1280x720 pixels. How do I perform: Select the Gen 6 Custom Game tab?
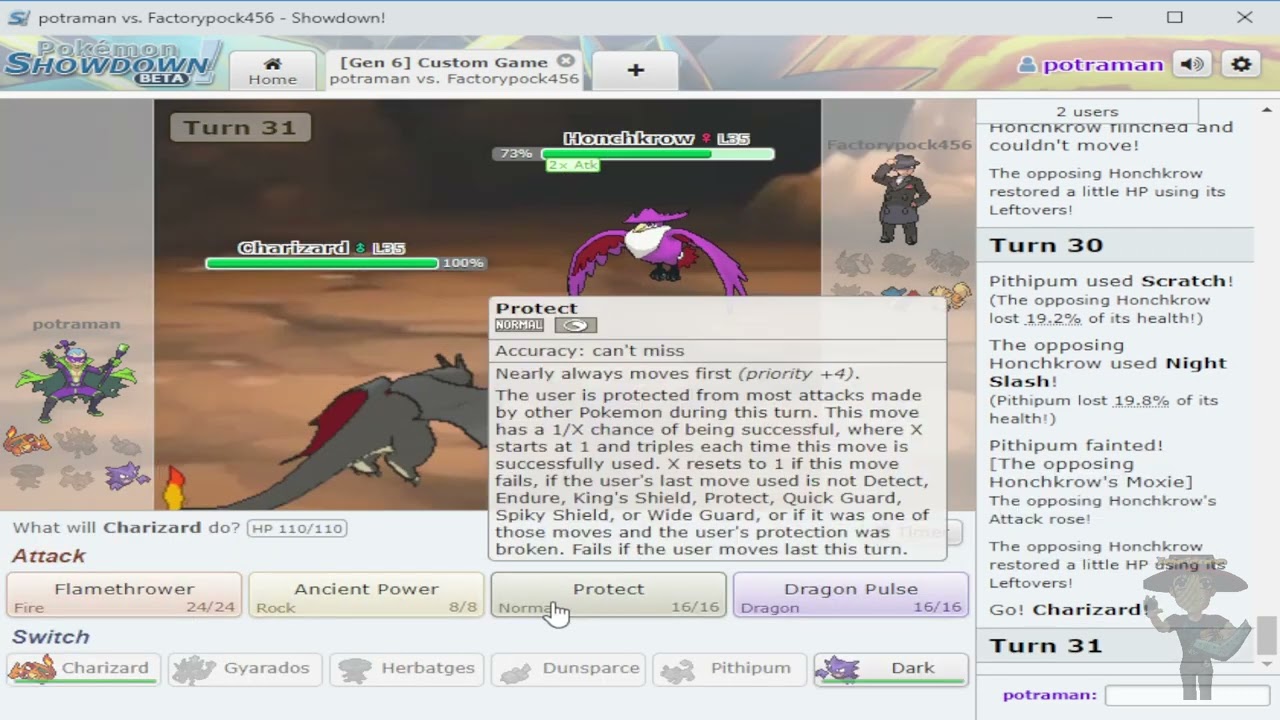click(x=453, y=70)
